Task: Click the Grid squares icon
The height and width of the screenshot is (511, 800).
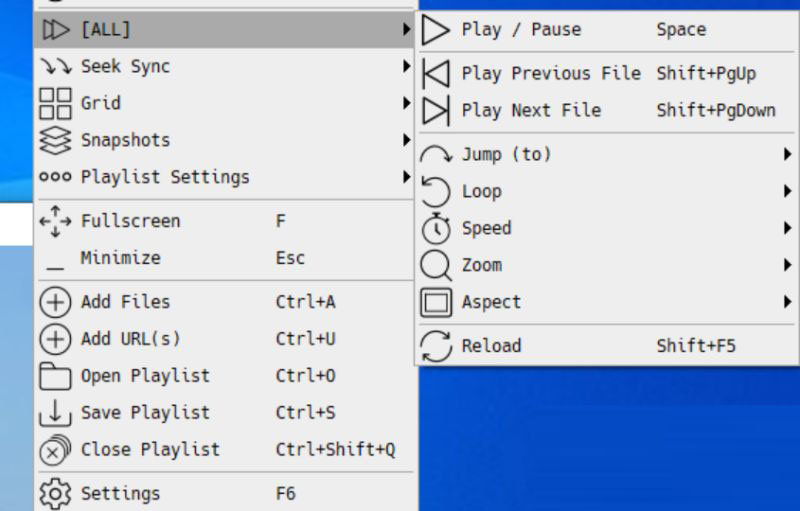Action: pos(55,103)
